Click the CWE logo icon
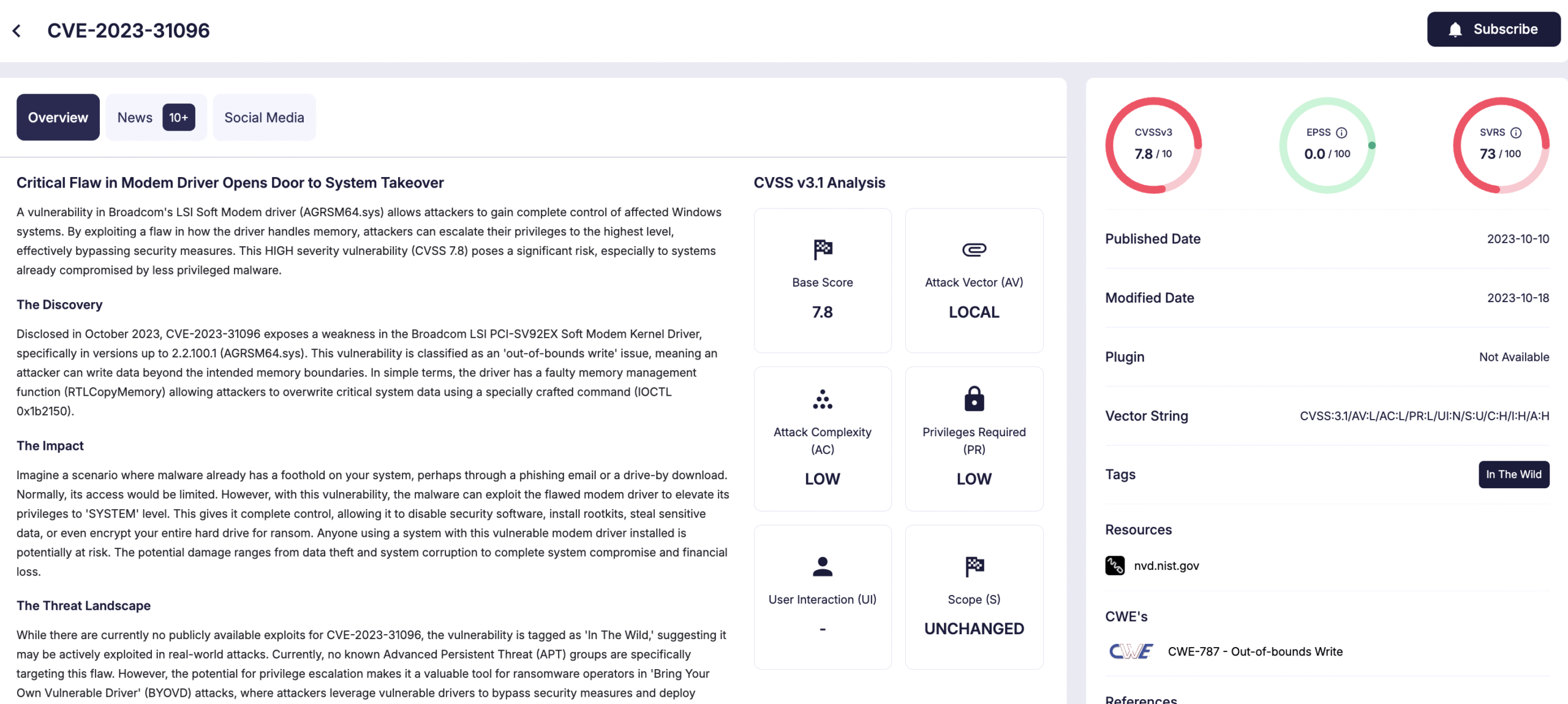The height and width of the screenshot is (704, 1568). pos(1131,651)
